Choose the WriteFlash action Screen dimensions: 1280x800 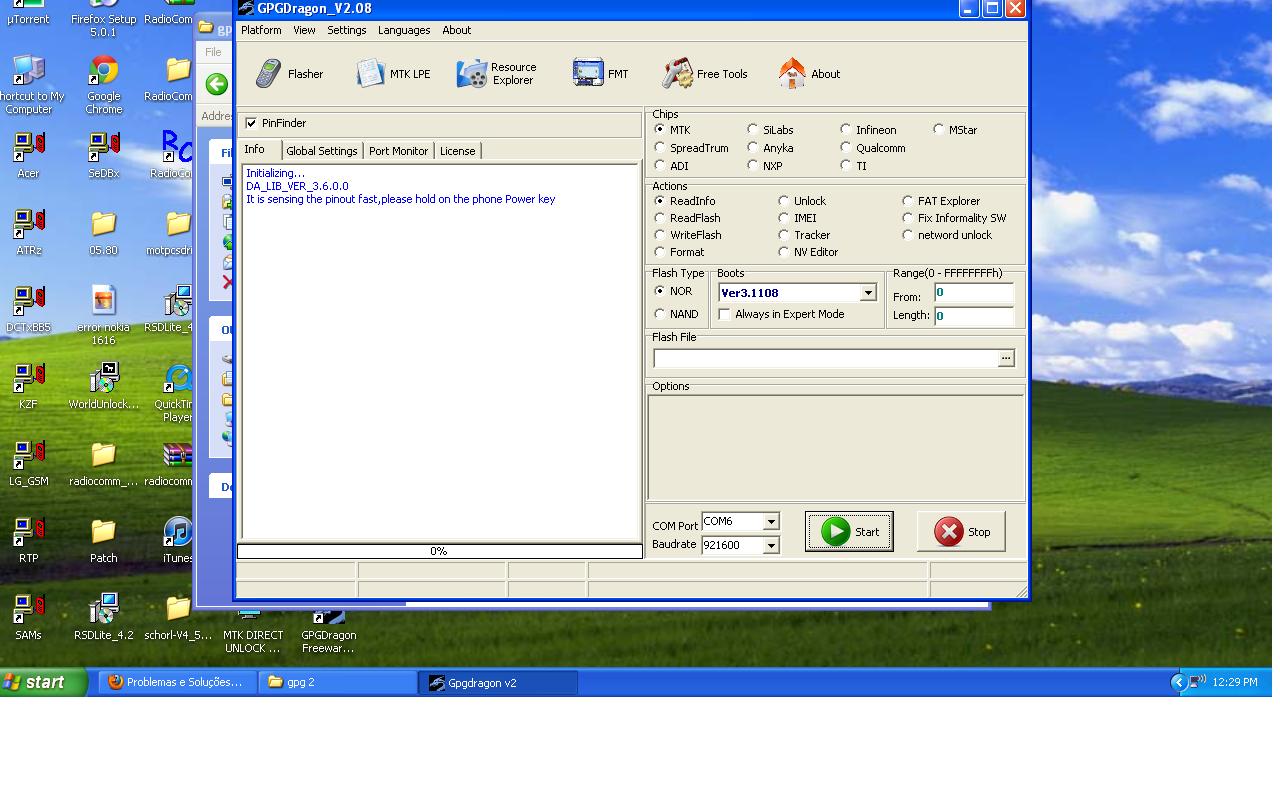660,235
